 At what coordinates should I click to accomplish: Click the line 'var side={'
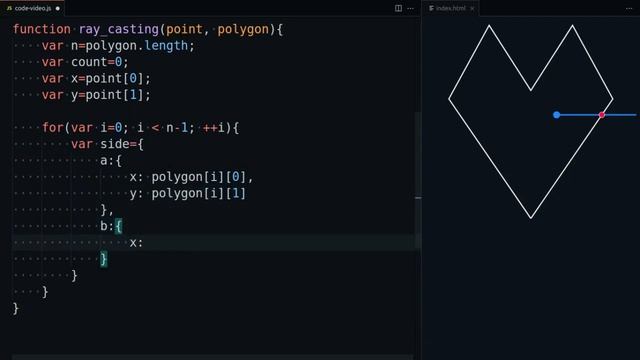pos(107,144)
